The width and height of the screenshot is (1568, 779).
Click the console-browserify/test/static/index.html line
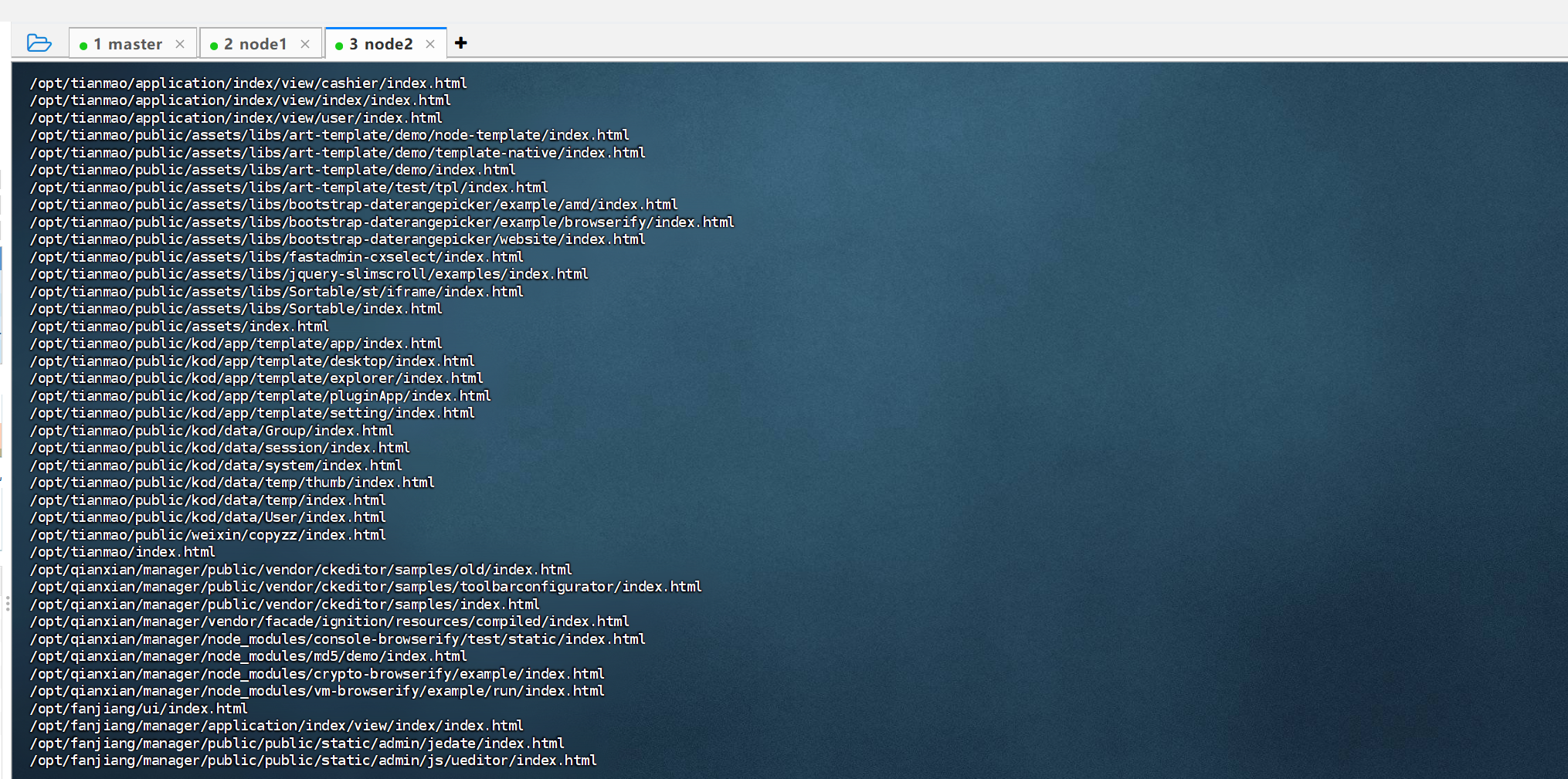[338, 639]
